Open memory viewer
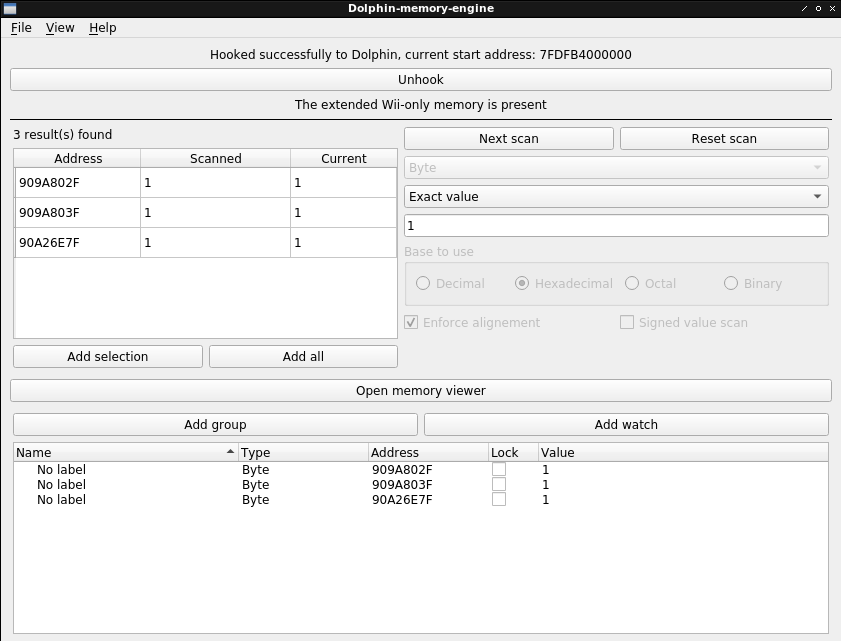Viewport: 841px width, 641px height. click(420, 391)
